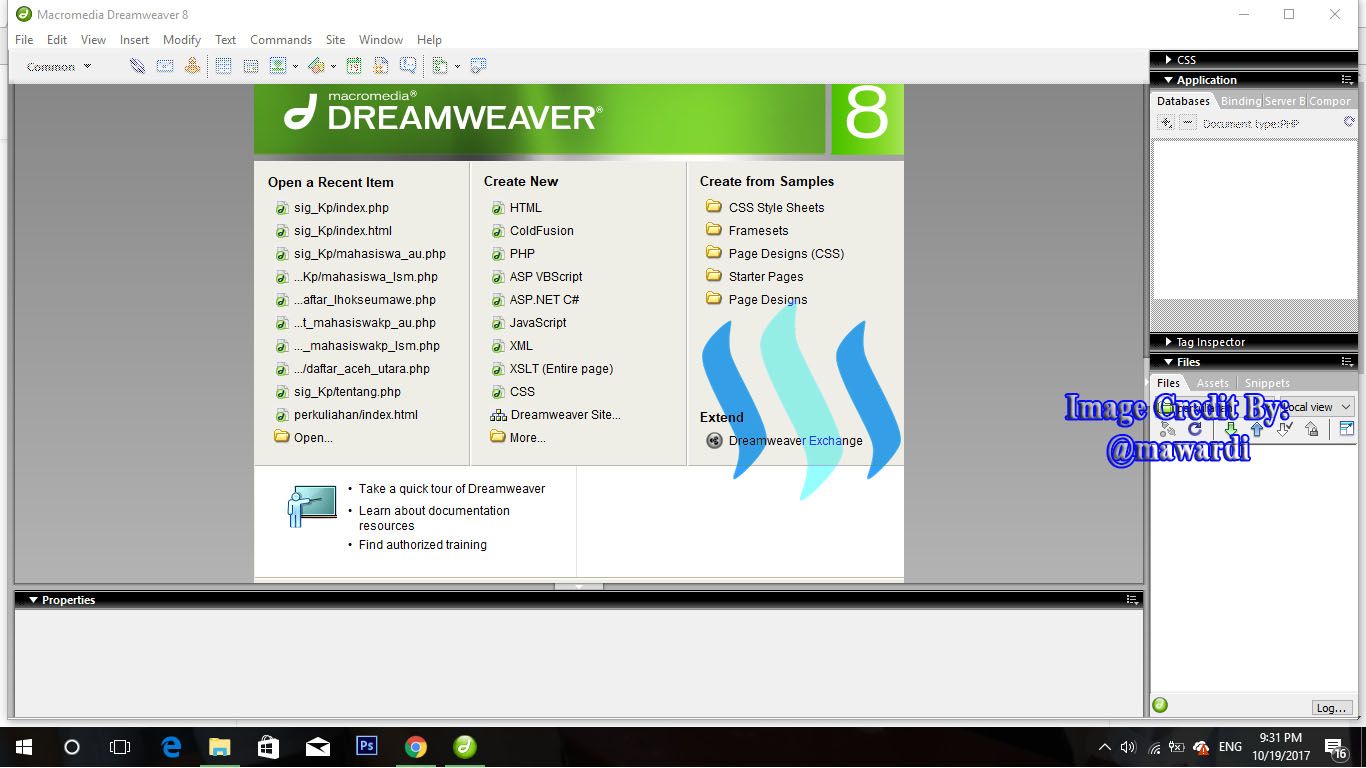Open the Window menu
This screenshot has width=1366, height=768.
pos(381,40)
